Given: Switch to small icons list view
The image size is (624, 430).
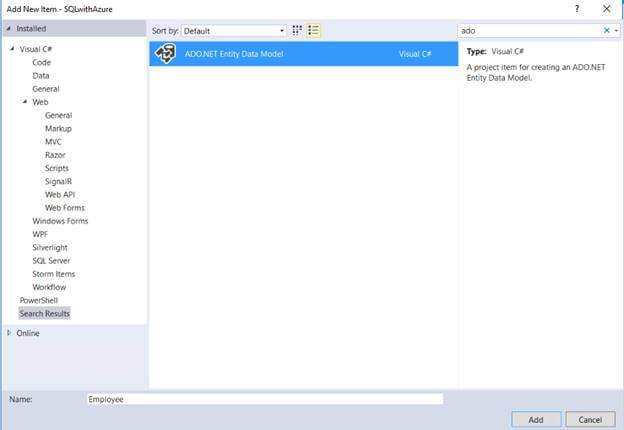Looking at the screenshot, I should point(314,30).
